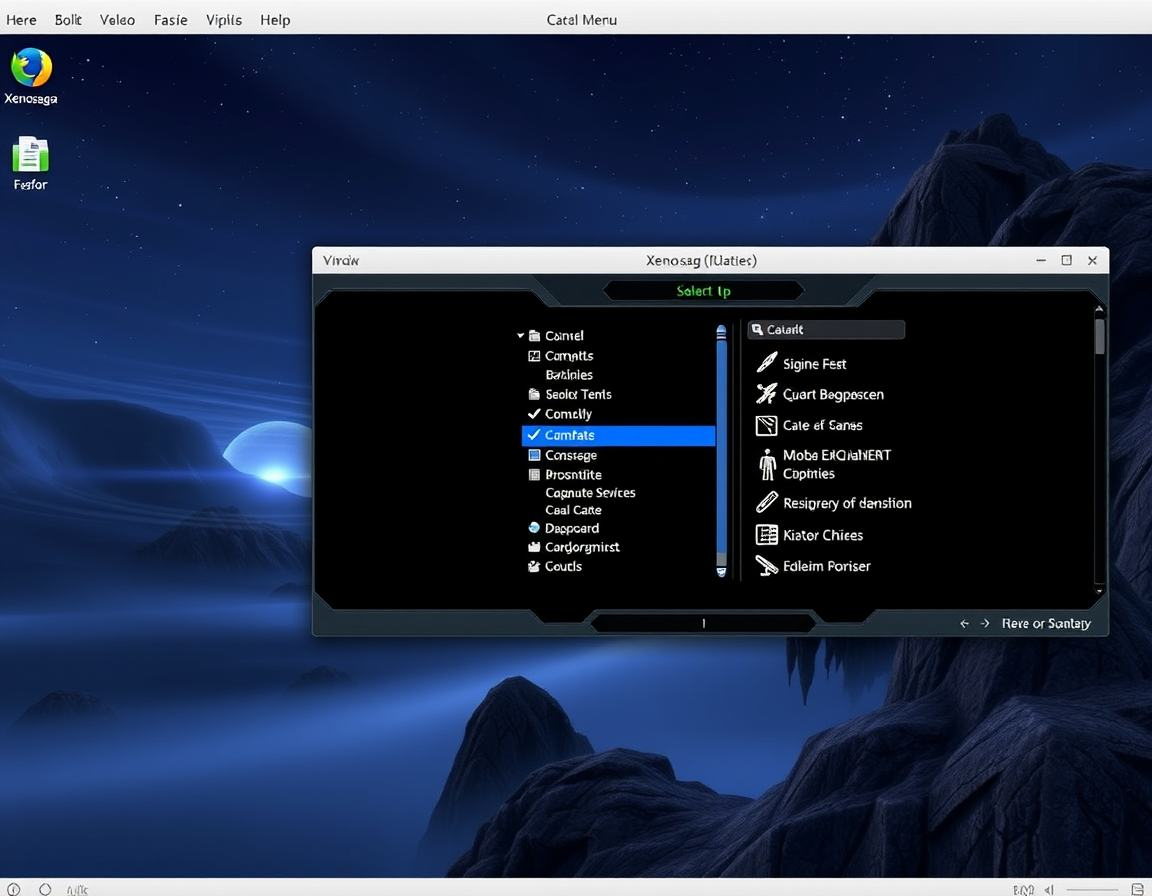Open the Help menu
Viewport: 1152px width, 896px height.
pyautogui.click(x=276, y=20)
